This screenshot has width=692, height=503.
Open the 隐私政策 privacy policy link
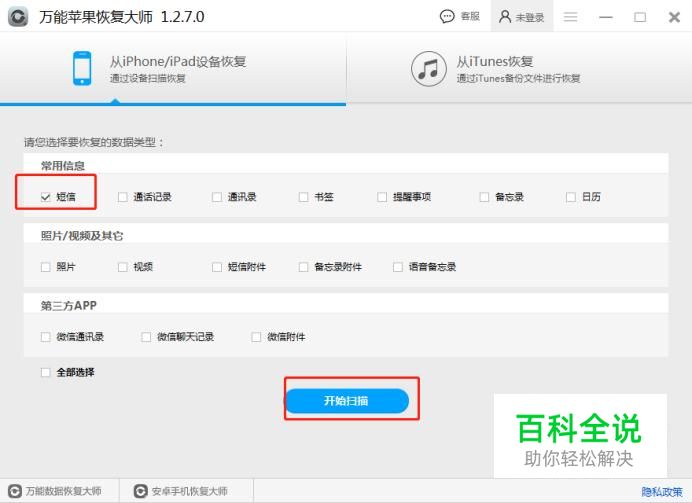pos(662,492)
